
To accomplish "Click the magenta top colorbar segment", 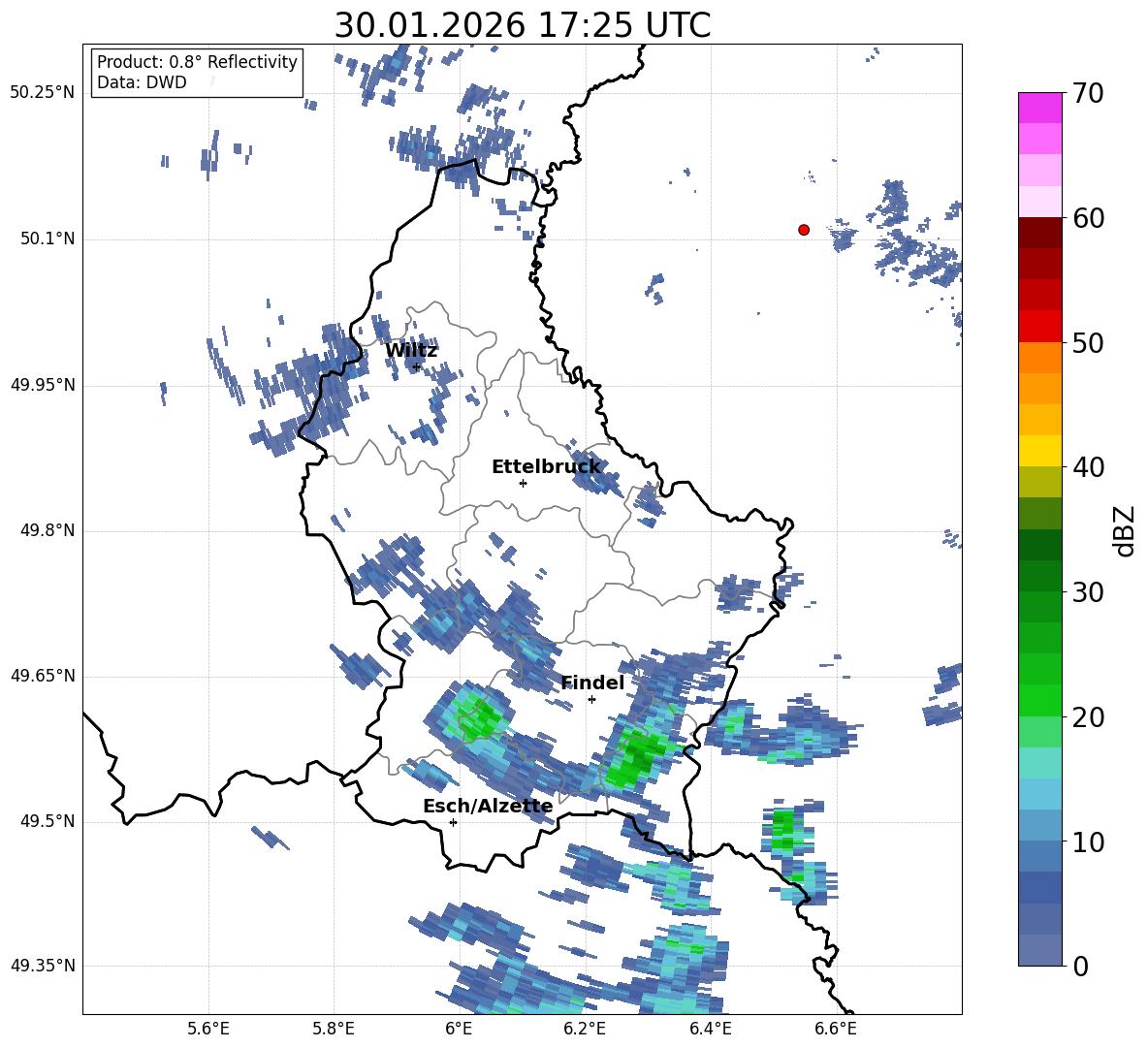I will click(x=1040, y=108).
